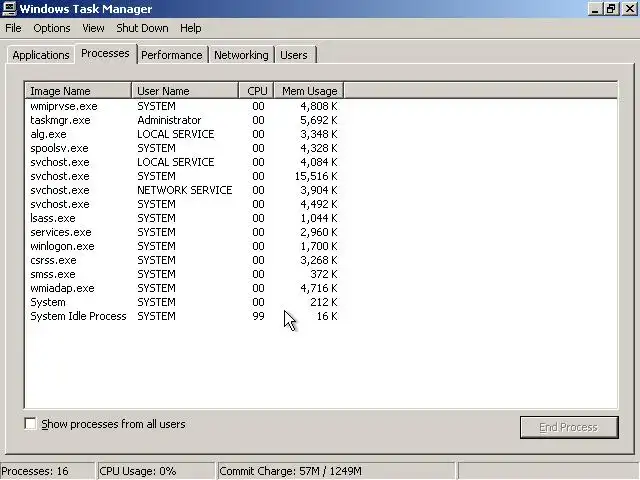Select the spoolsv.exe process
640x480 pixels.
click(x=184, y=148)
